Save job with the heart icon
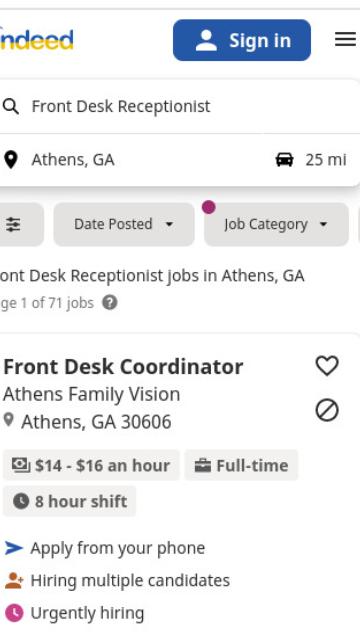Screen dimensions: 360x640 pyautogui.click(x=327, y=366)
